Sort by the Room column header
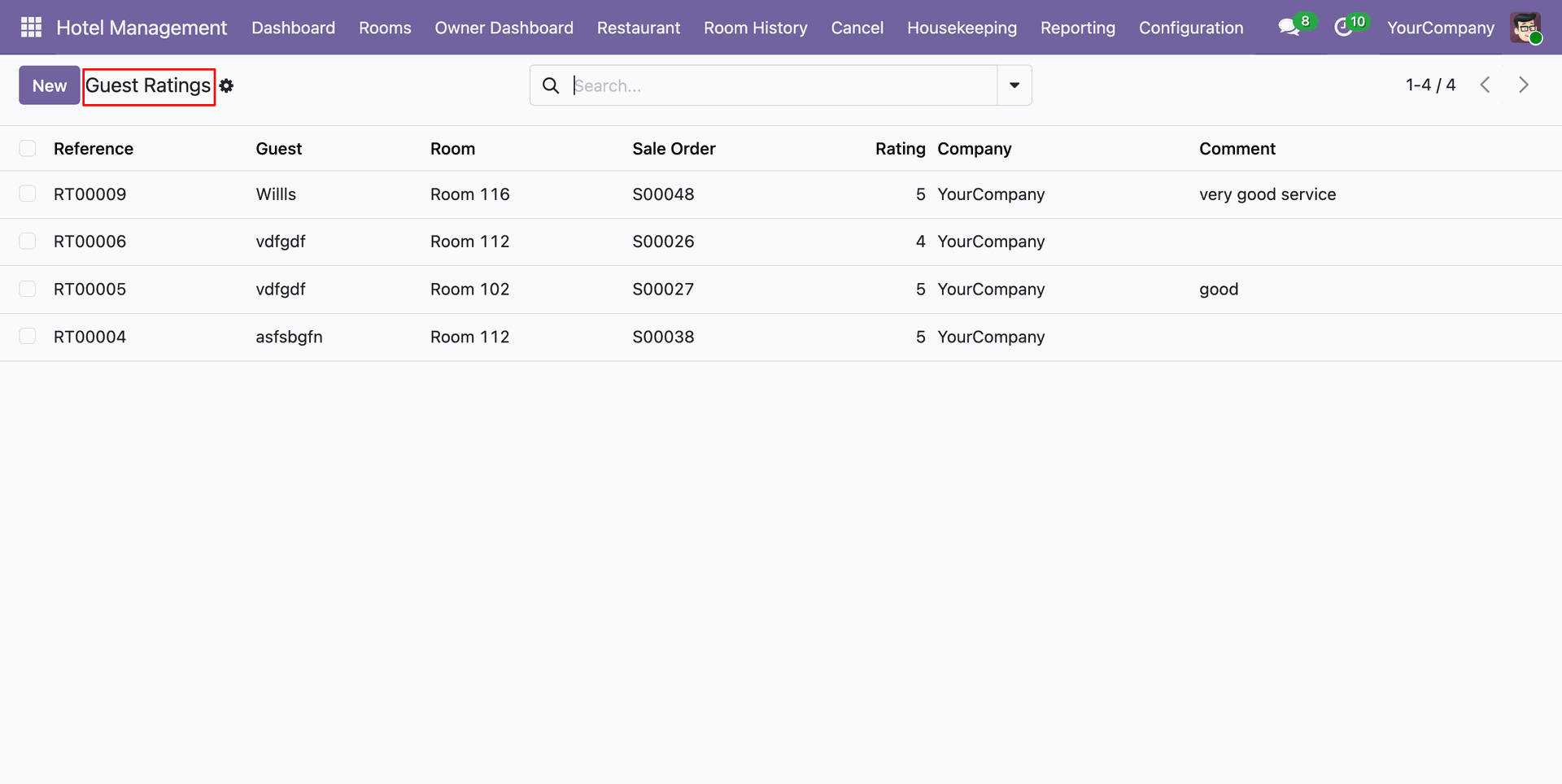The width and height of the screenshot is (1562, 784). (452, 149)
